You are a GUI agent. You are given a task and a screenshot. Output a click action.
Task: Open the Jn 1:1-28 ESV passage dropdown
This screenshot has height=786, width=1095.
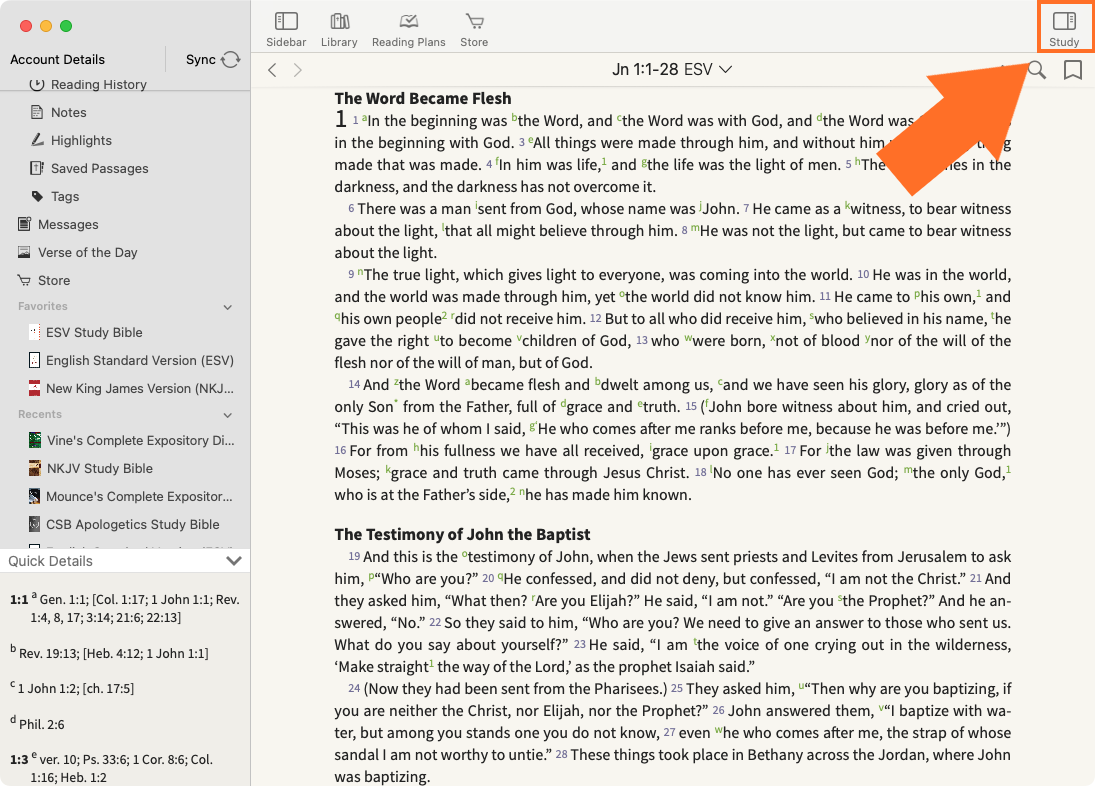pyautogui.click(x=672, y=69)
